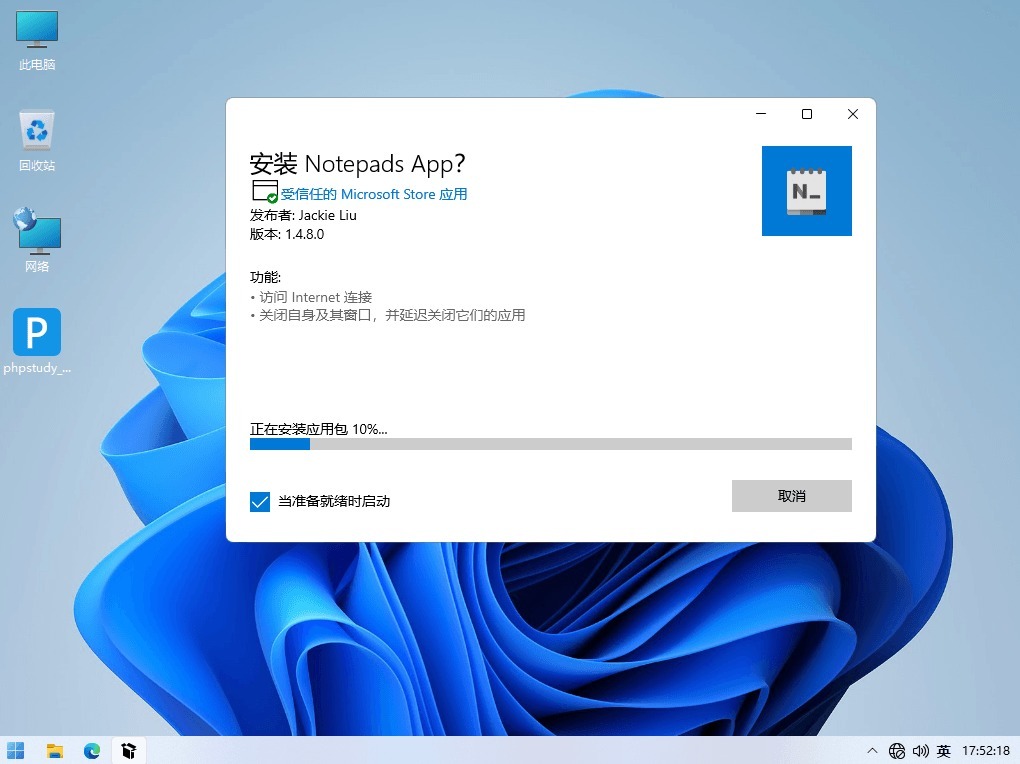The image size is (1020, 764).
Task: Open the 此电脑 desktop icon
Action: point(37,40)
